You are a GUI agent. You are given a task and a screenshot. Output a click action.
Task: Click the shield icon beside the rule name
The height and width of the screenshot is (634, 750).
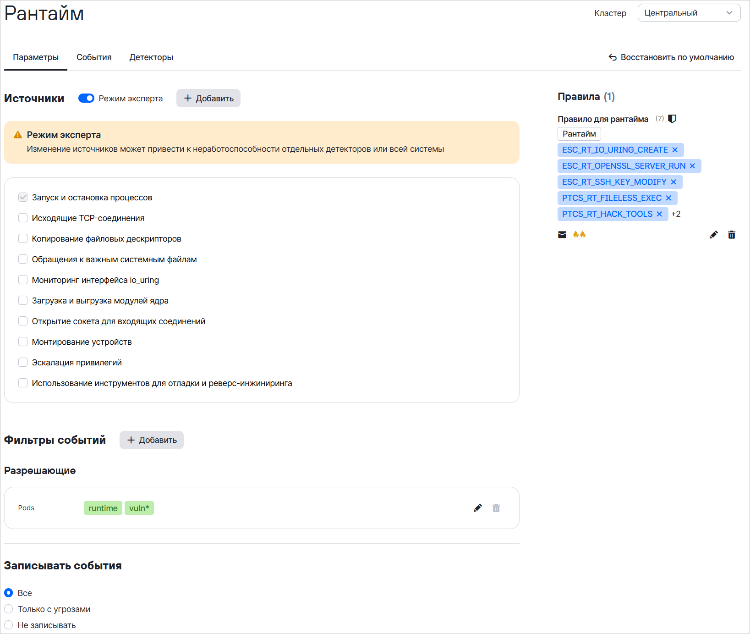tap(672, 119)
